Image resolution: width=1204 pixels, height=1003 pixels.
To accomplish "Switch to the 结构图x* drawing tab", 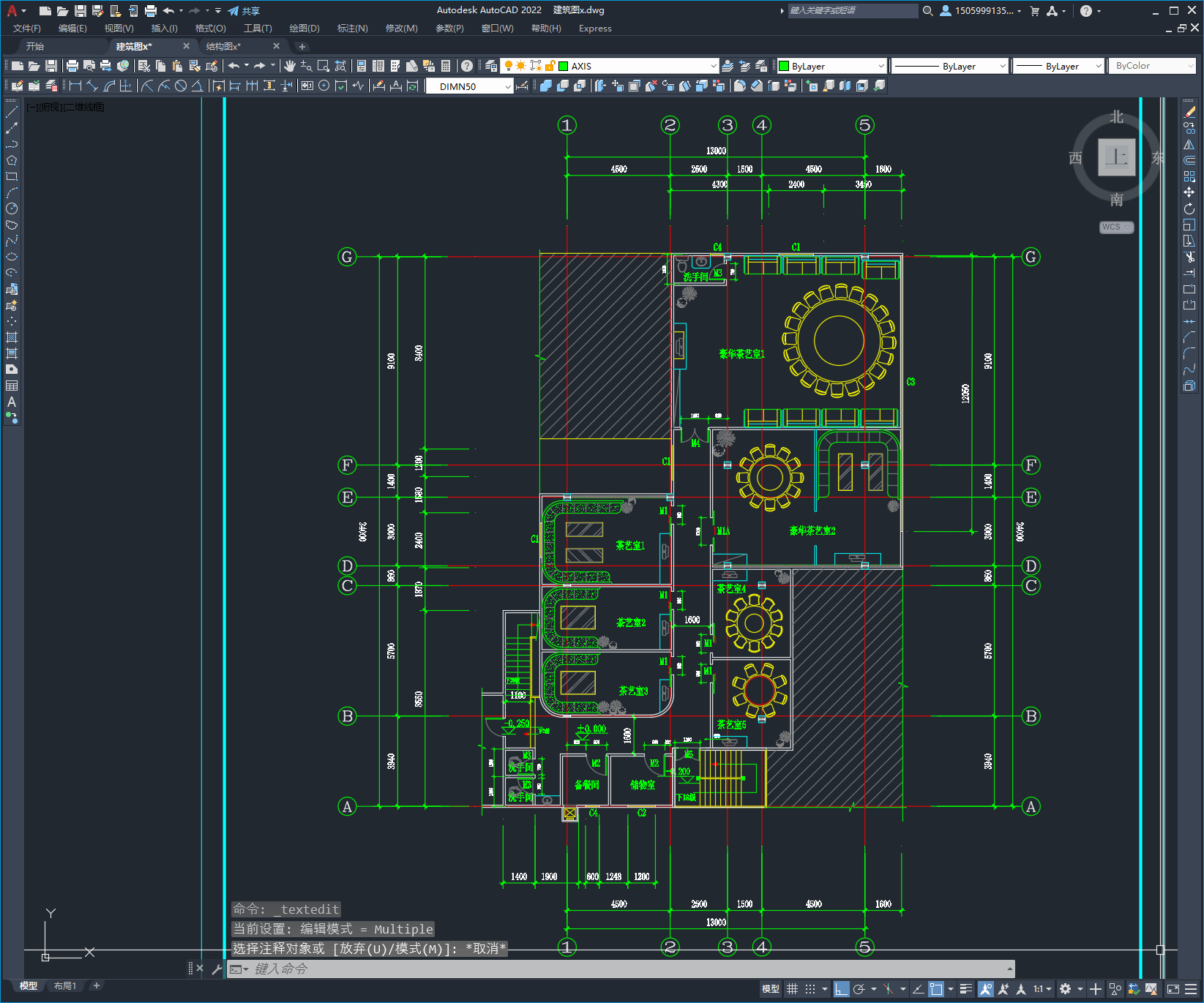I will click(223, 46).
